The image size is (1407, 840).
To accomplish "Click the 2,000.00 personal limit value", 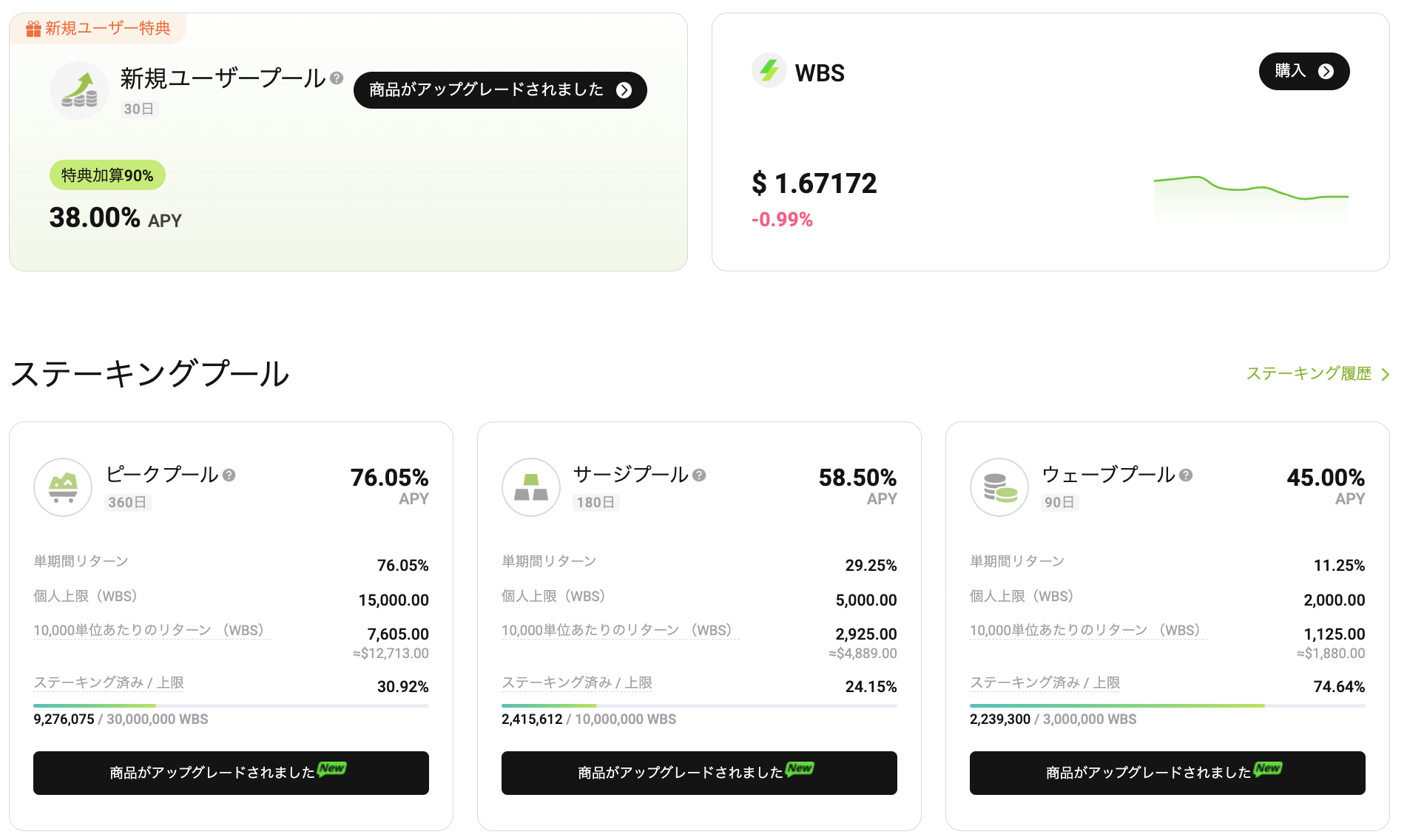I will pos(1335,600).
